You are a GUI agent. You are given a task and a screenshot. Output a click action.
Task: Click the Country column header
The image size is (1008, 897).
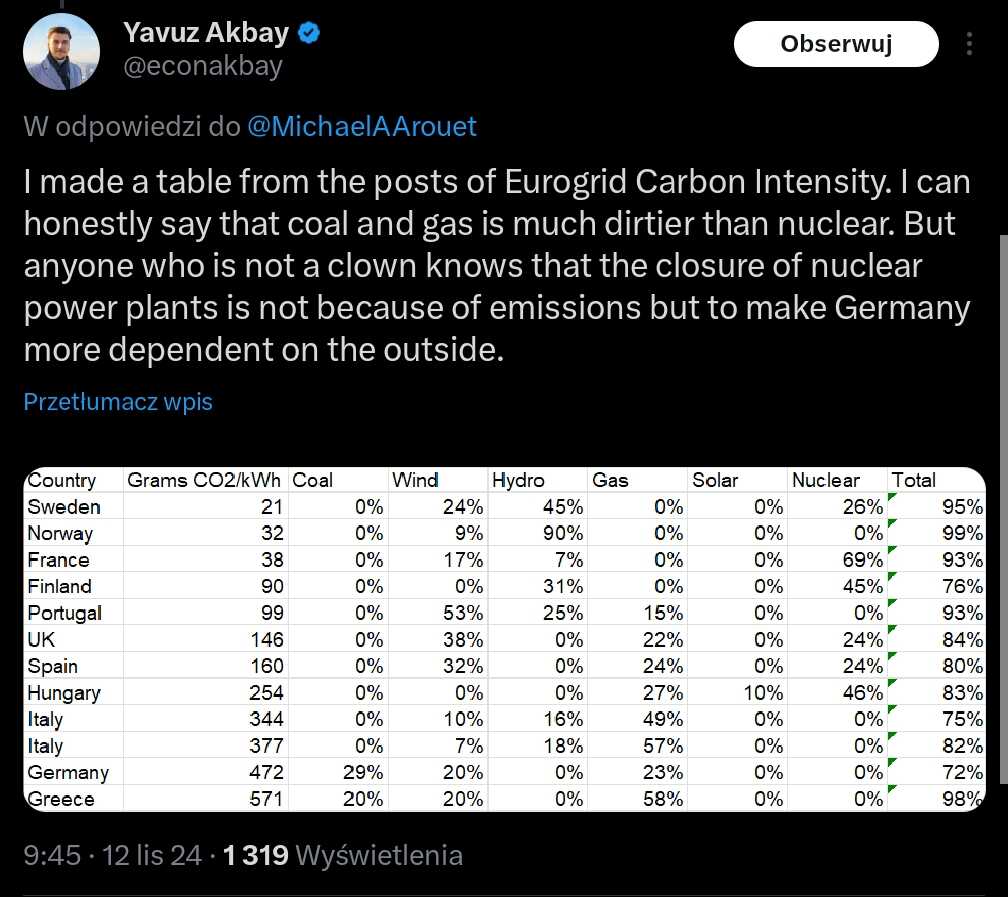62,480
